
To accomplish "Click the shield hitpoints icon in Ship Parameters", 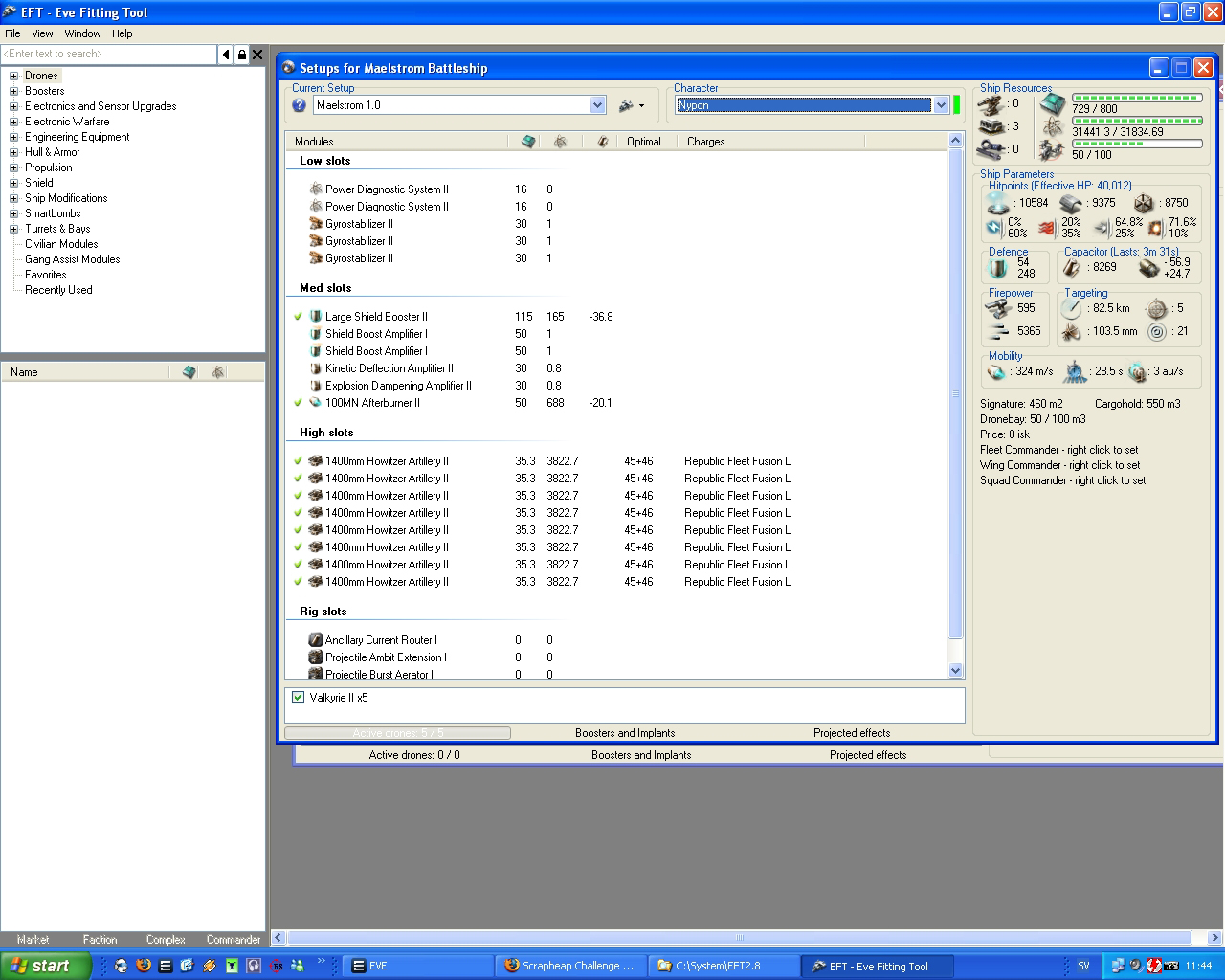I will [998, 203].
